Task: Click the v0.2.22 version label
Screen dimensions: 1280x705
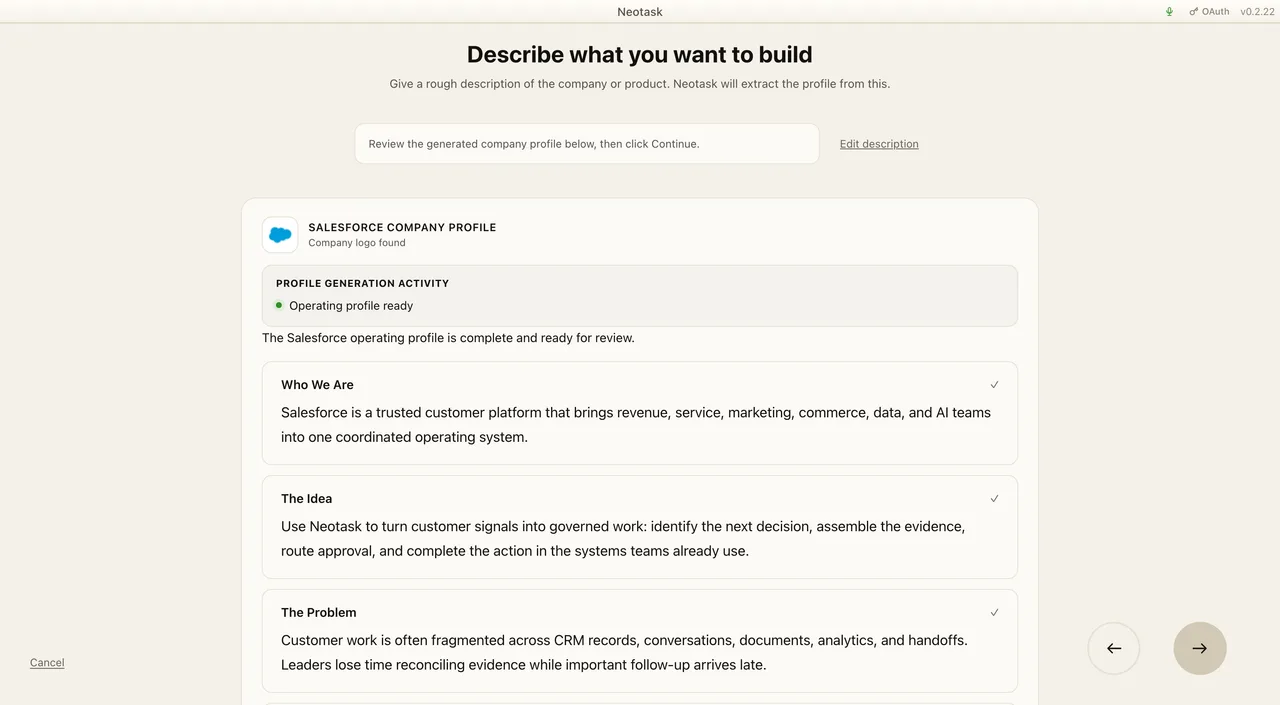Action: 1257,12
